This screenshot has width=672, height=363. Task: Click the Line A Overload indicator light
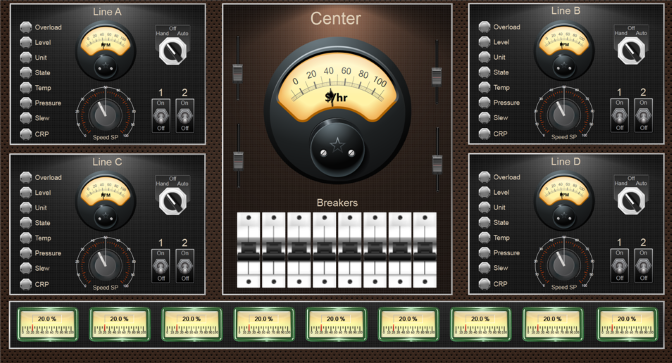26,27
